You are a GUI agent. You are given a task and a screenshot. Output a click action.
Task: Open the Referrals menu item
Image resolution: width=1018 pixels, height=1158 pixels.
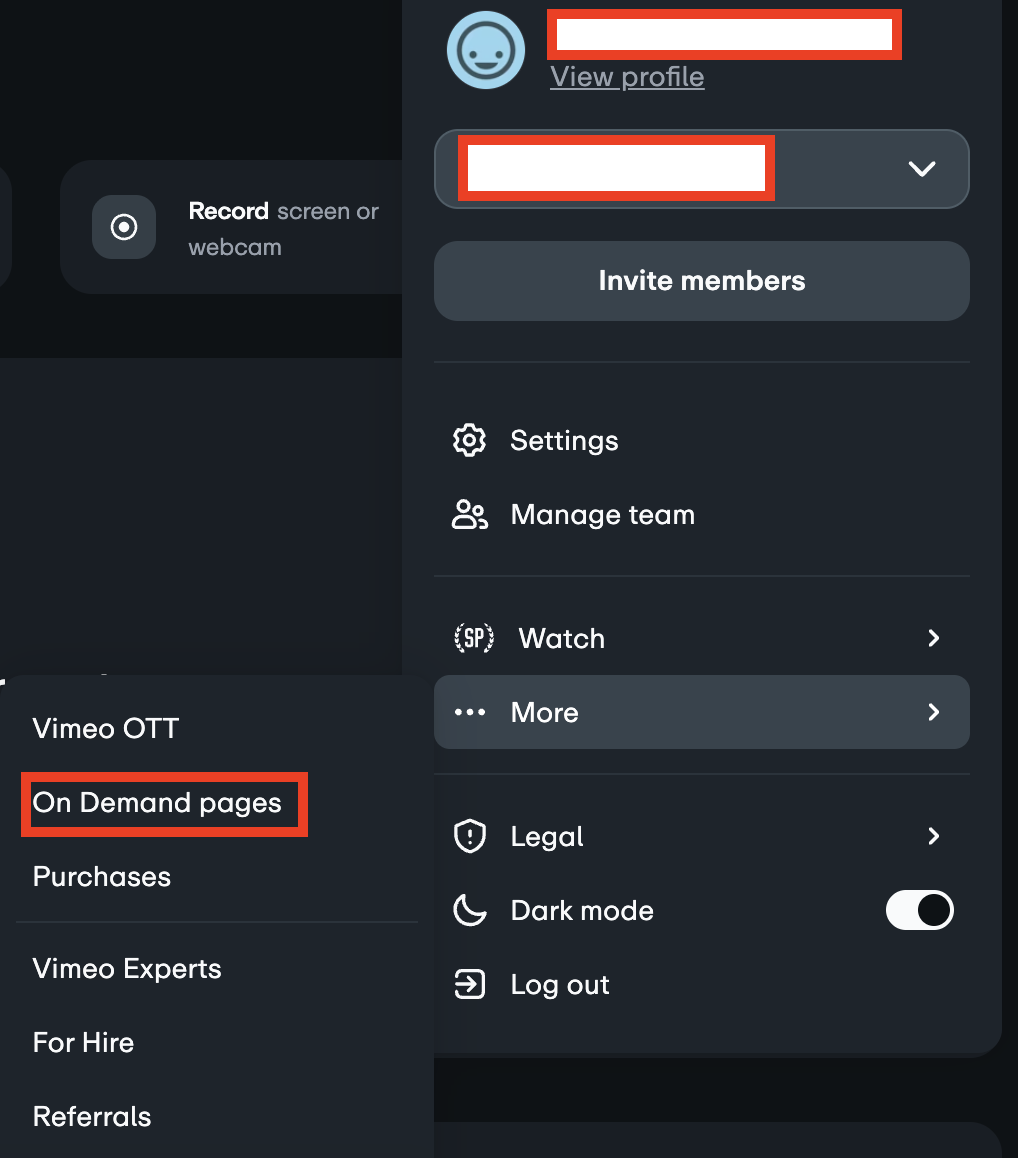(x=92, y=1117)
